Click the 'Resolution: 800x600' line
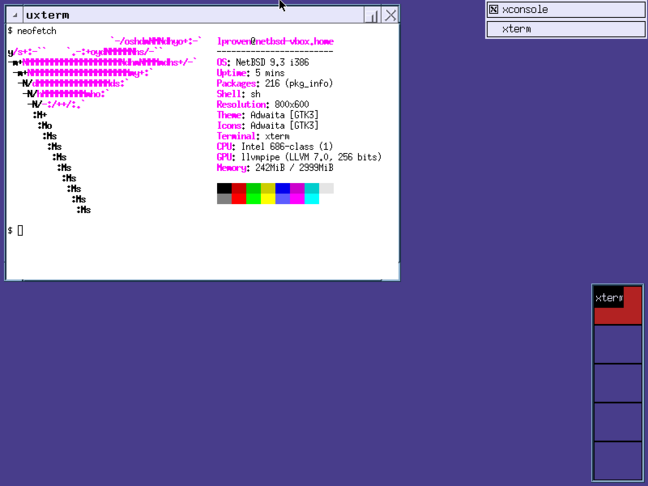648x486 pixels. click(x=263, y=105)
